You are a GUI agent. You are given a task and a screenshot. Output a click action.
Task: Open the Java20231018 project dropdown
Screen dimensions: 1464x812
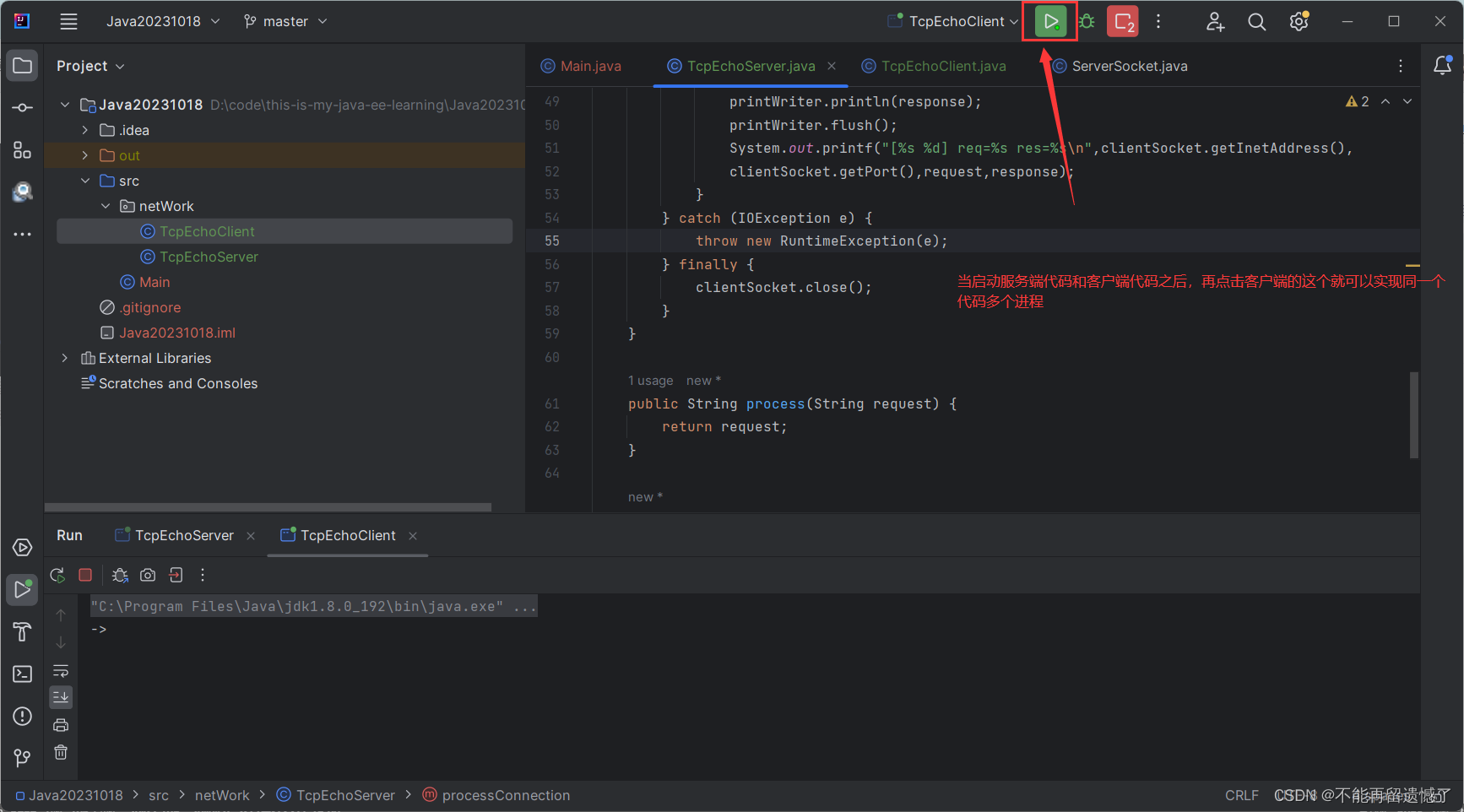point(163,21)
